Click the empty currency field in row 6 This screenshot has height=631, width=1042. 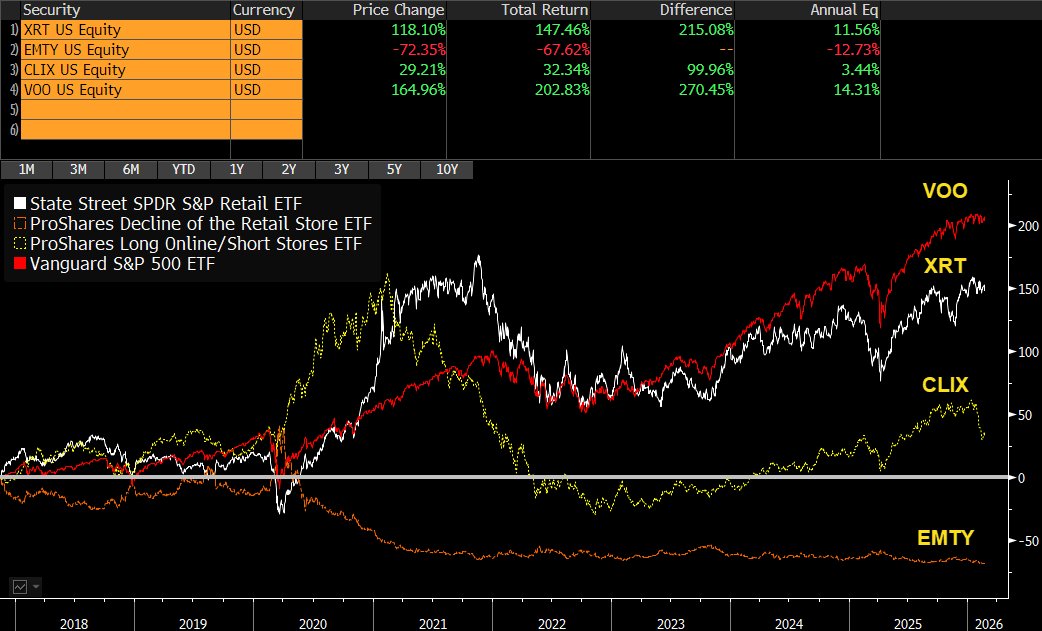[x=266, y=130]
